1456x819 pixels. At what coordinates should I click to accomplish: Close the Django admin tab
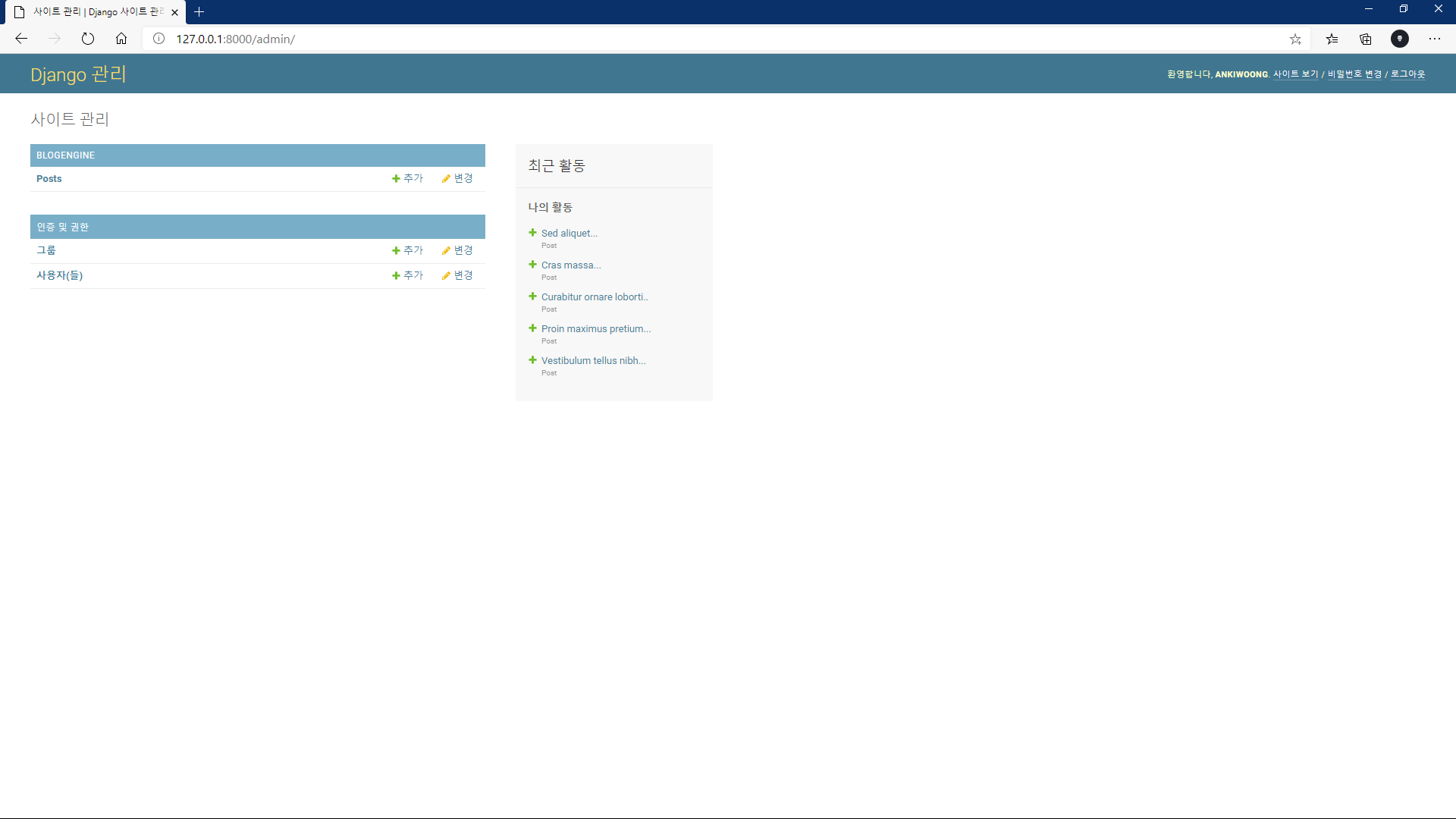tap(175, 12)
